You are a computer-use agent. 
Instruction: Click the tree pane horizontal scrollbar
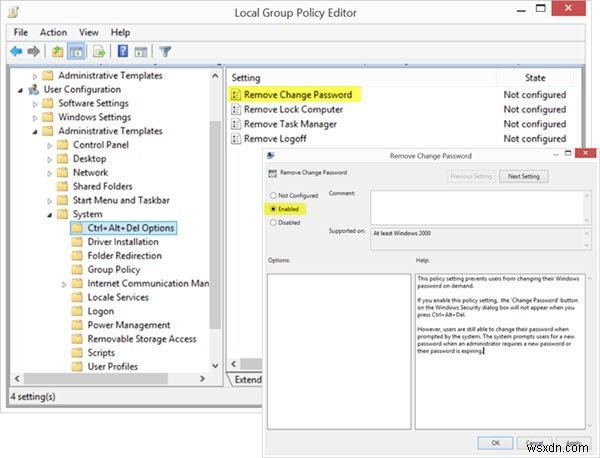point(96,379)
